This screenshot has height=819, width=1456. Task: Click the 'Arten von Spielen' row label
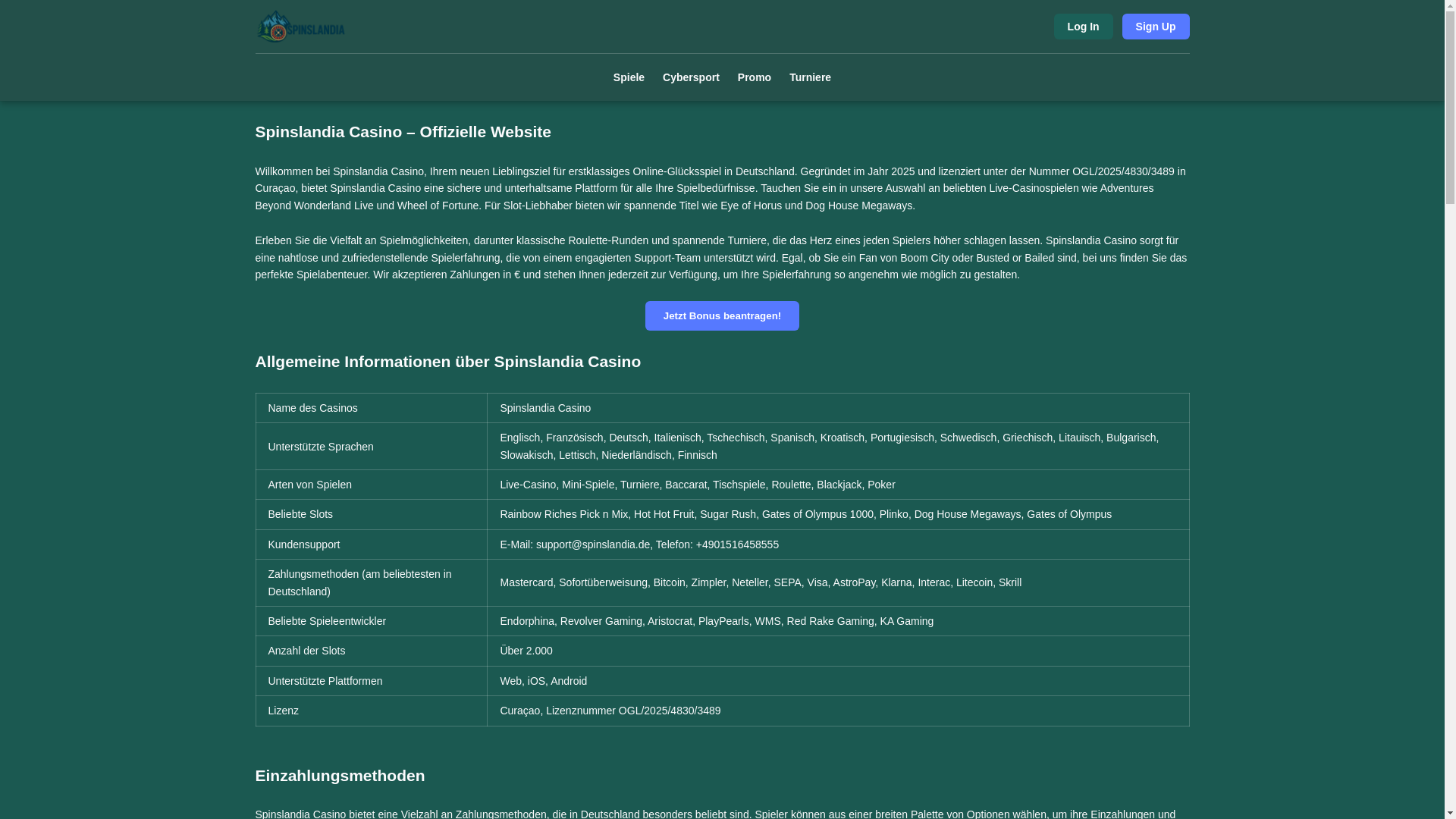(x=309, y=485)
